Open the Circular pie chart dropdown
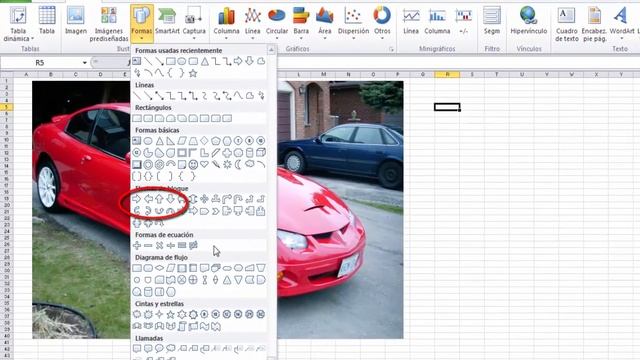This screenshot has width=640, height=360. [x=277, y=24]
